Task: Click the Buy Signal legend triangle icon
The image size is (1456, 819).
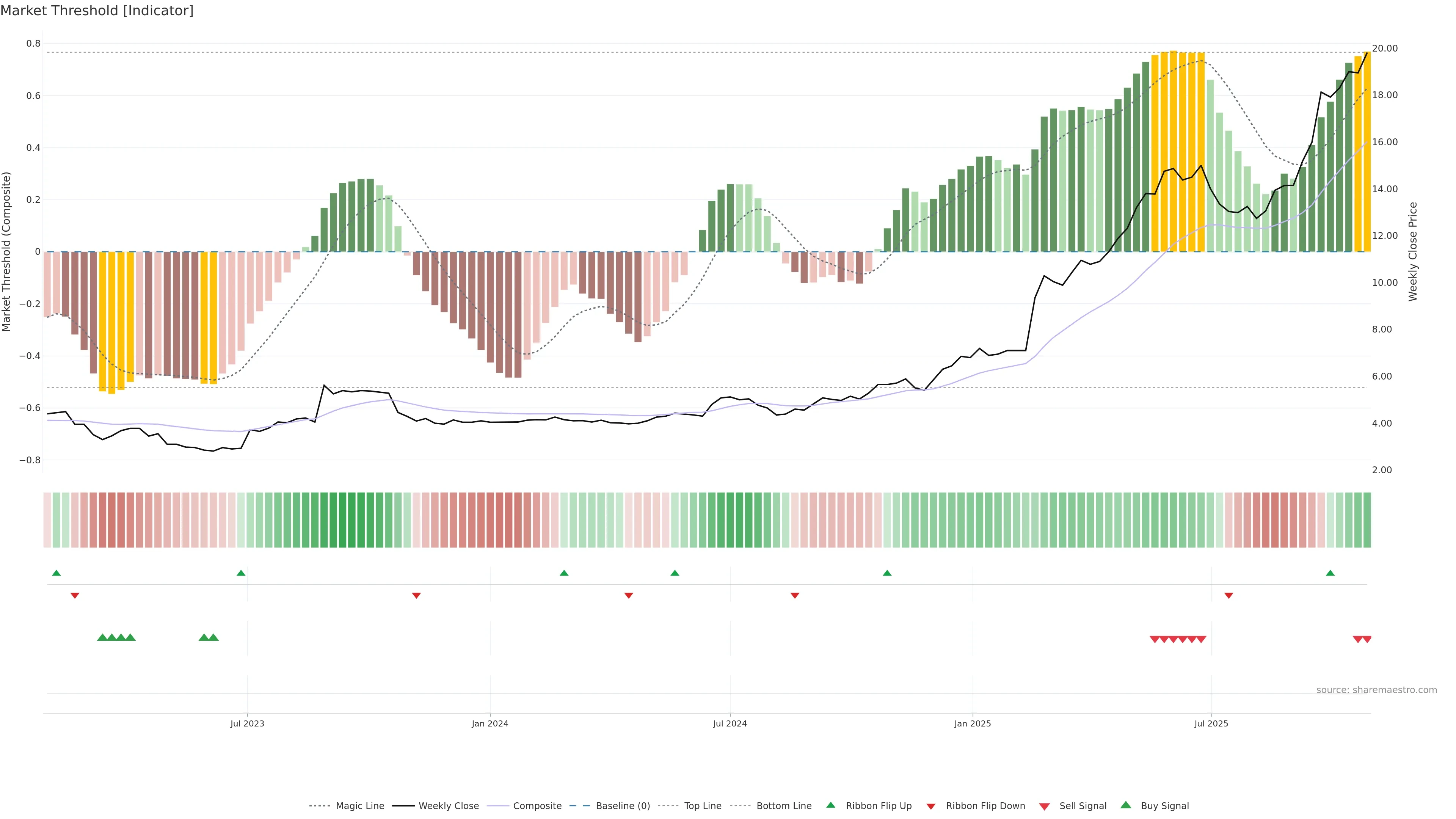Action: (1125, 805)
